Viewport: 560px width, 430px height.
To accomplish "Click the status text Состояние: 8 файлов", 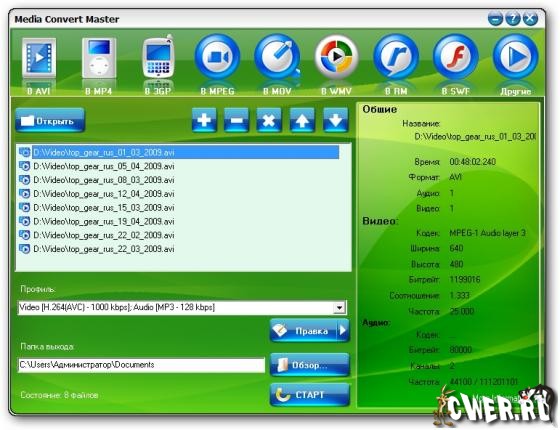I will (x=59, y=395).
